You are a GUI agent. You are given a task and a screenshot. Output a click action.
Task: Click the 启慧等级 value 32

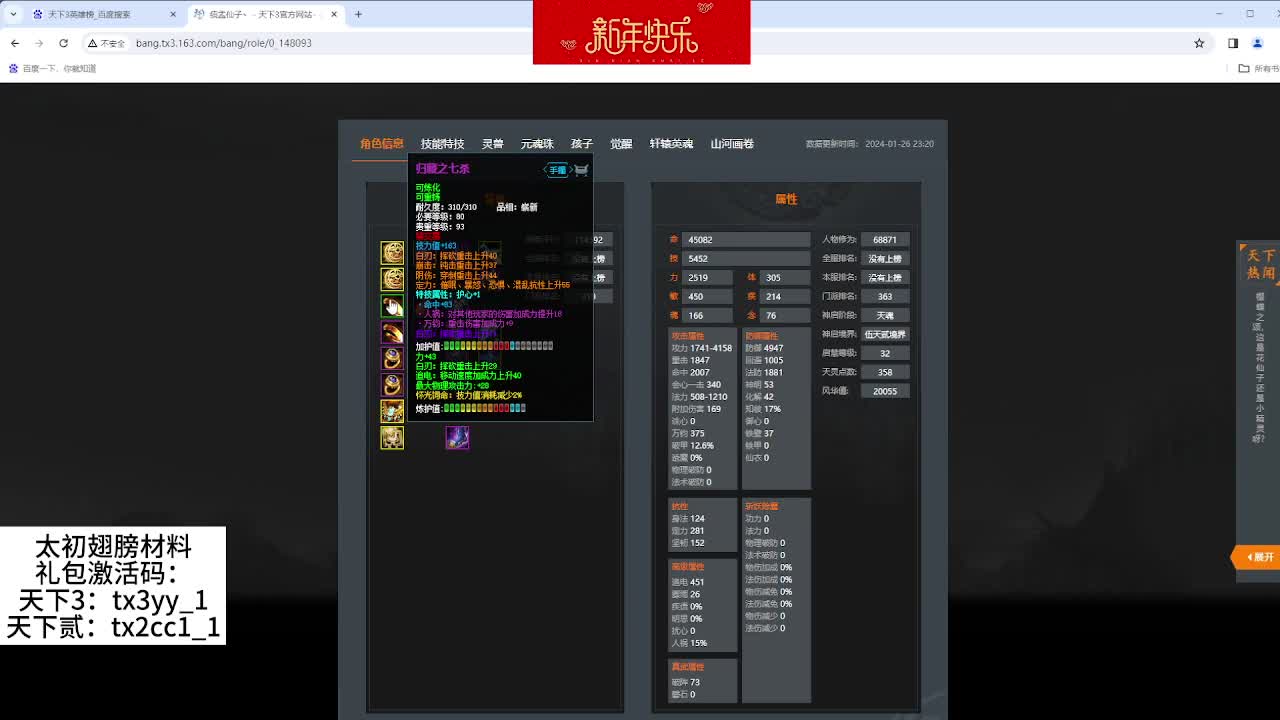click(885, 353)
